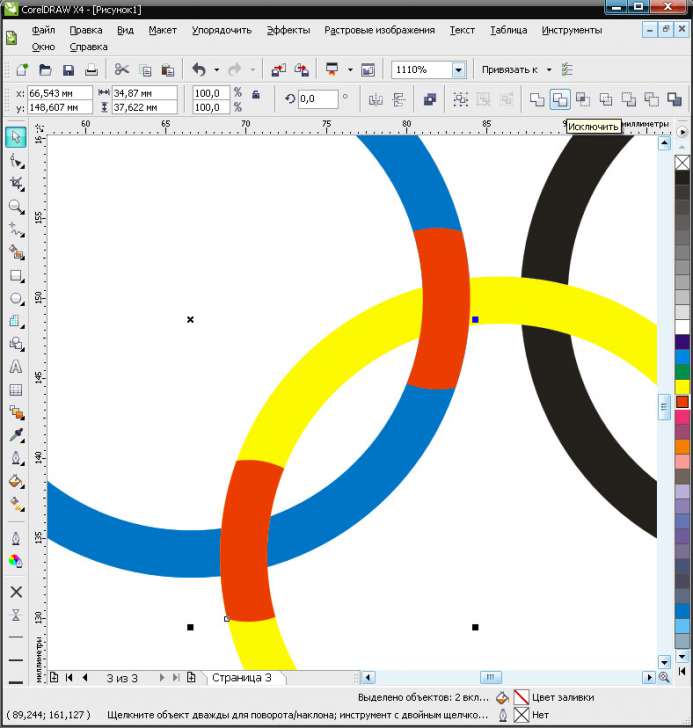The width and height of the screenshot is (693, 728).
Task: Open the Упорядочить menu
Action: coord(221,30)
